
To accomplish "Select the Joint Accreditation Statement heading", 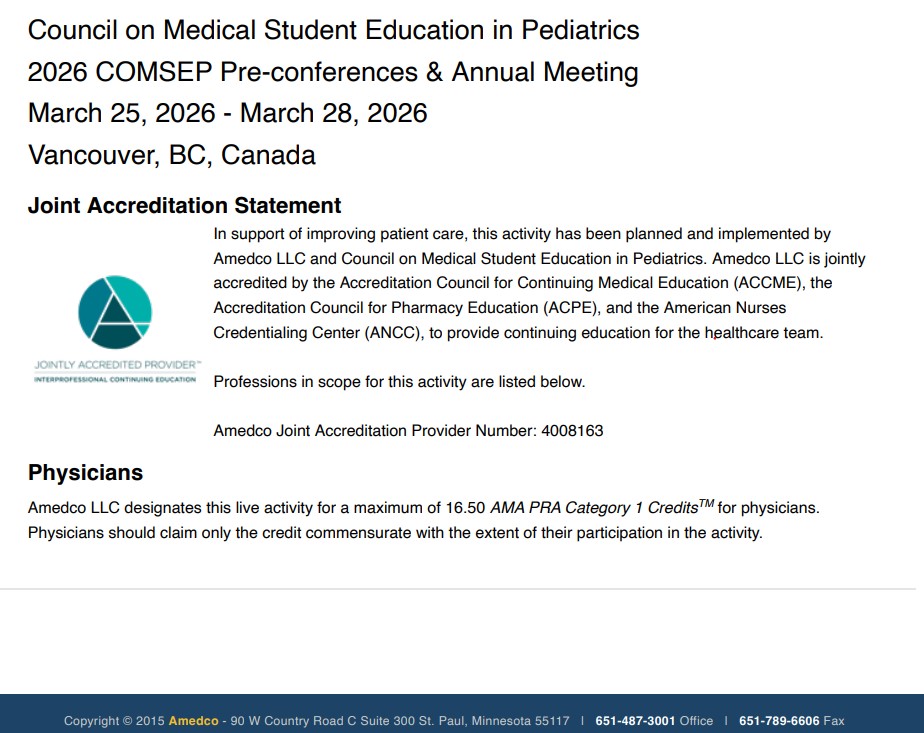I will pos(185,206).
